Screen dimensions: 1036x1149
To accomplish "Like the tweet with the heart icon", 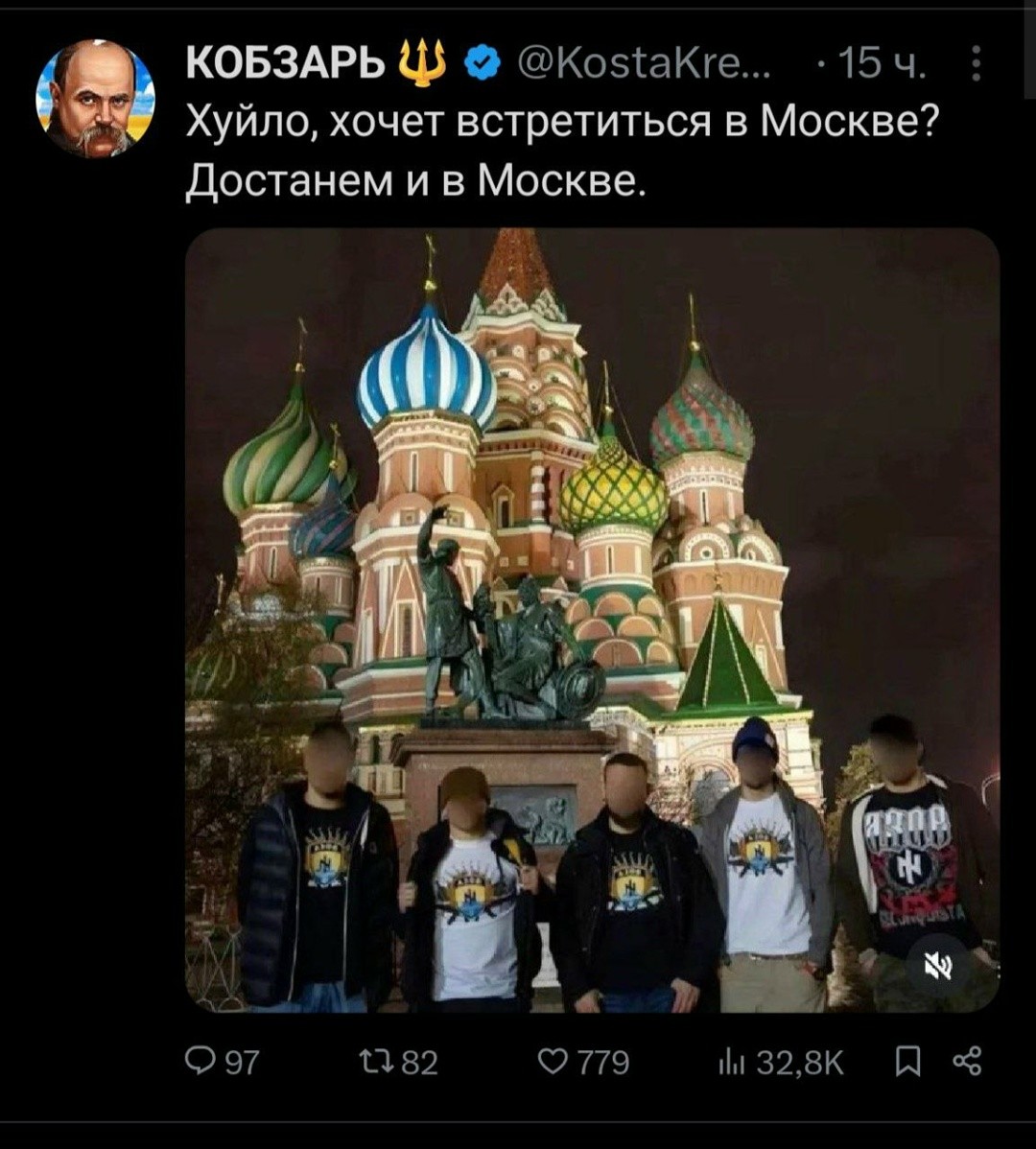I will (553, 1061).
